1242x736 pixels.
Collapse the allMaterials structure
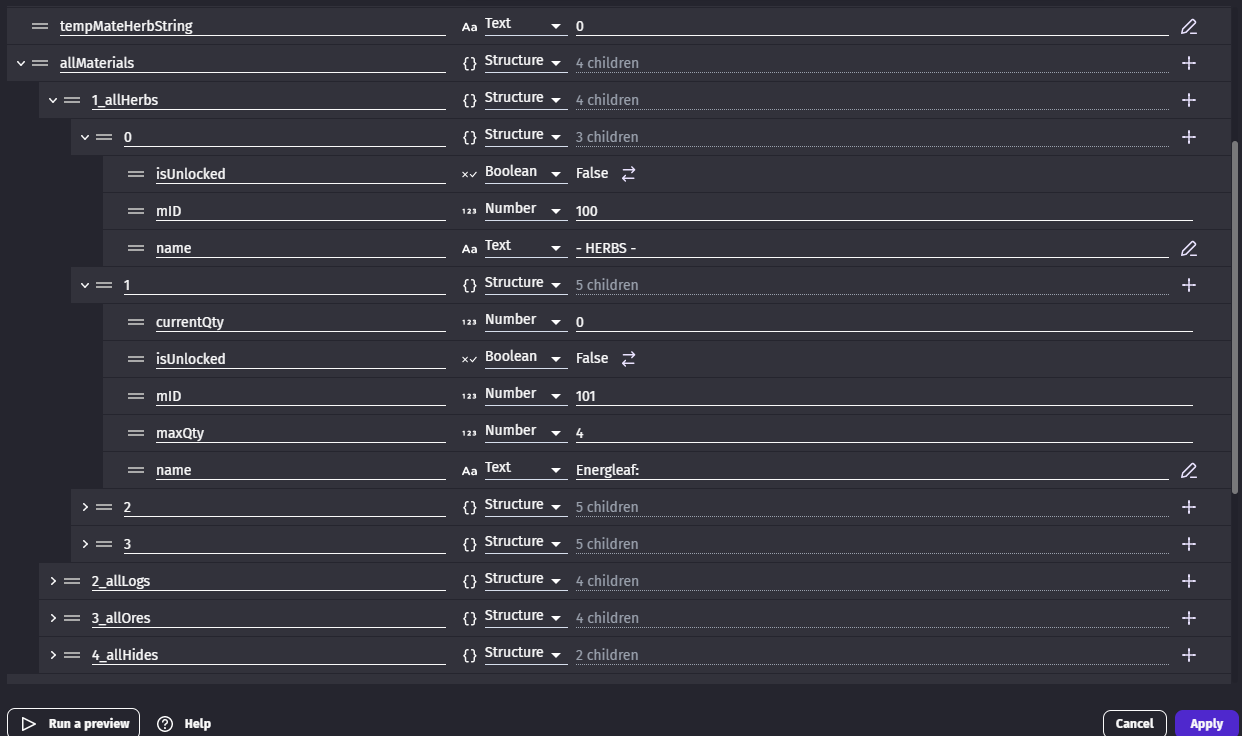(21, 63)
